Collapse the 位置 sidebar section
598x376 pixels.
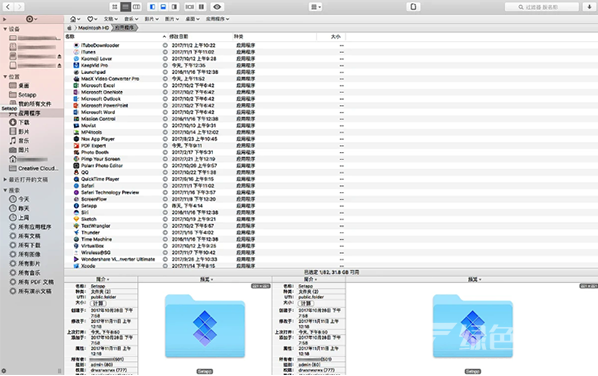click(x=5, y=77)
